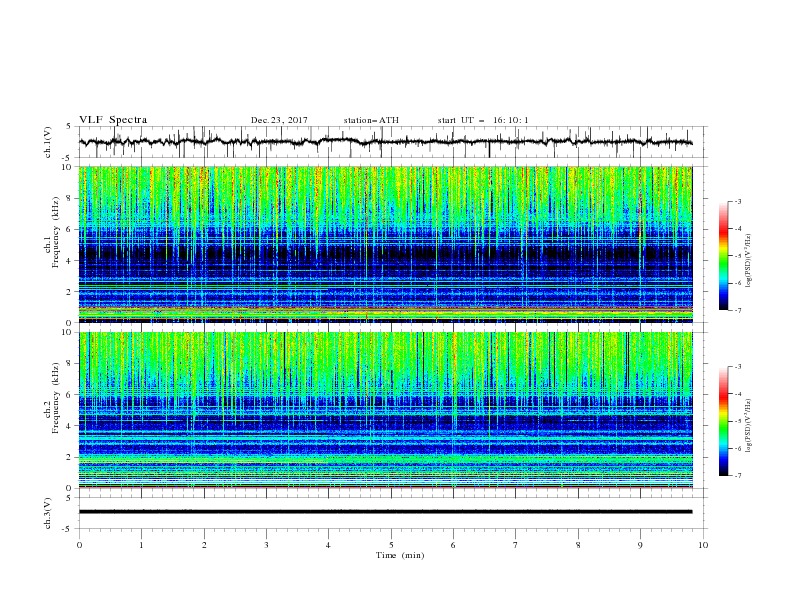
Task: Click the "Time (min)" x-axis label
Action: click(x=400, y=555)
